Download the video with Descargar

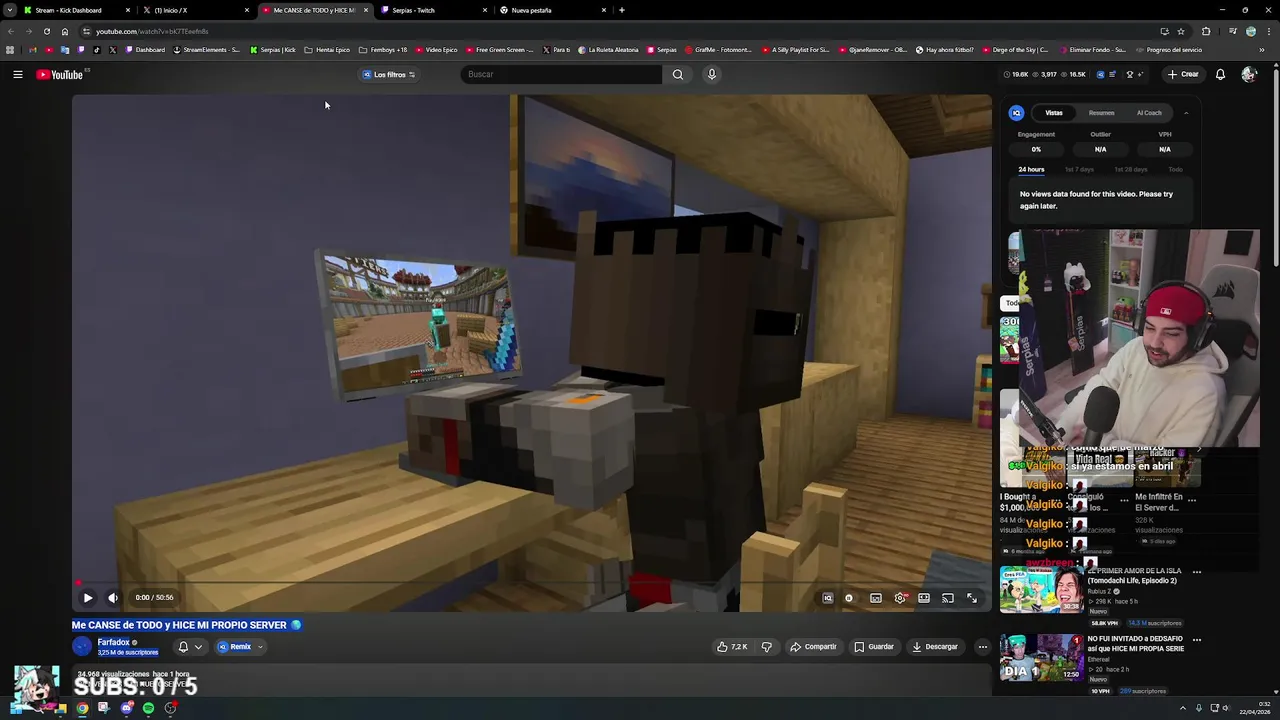935,647
